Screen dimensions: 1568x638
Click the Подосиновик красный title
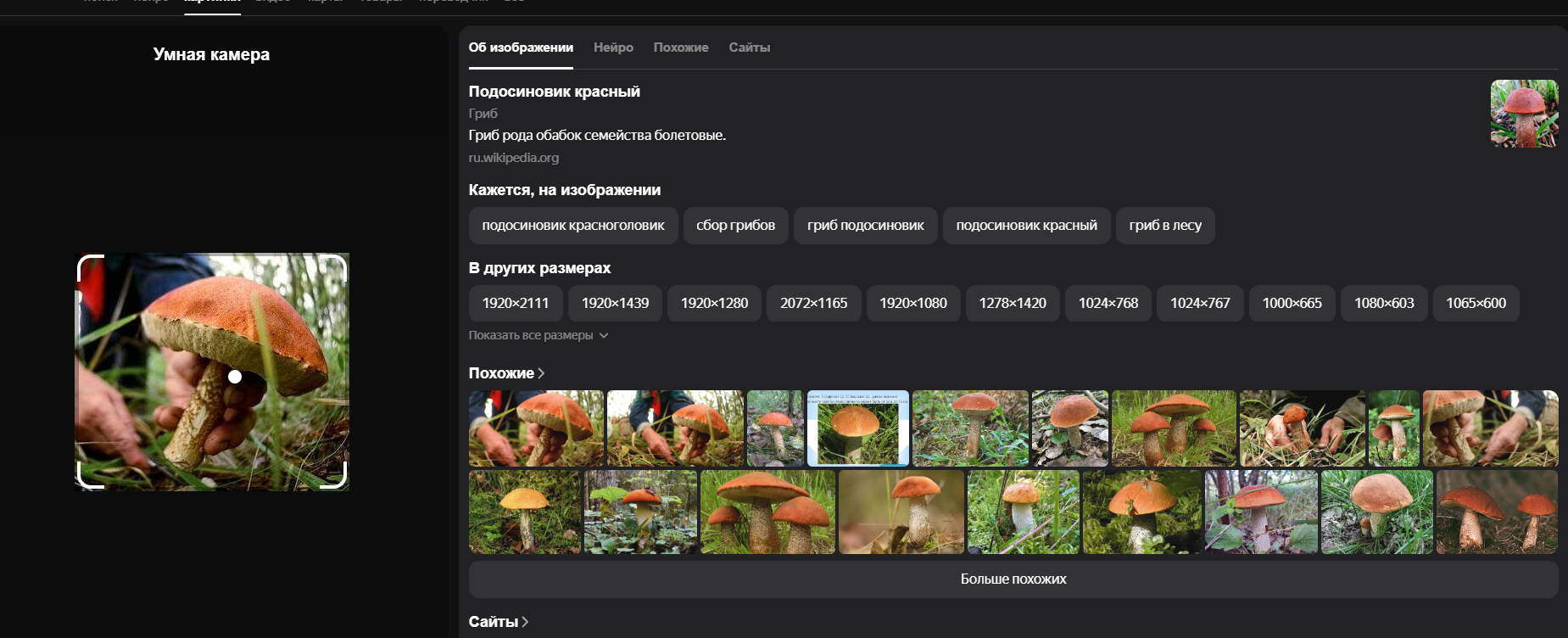click(555, 92)
